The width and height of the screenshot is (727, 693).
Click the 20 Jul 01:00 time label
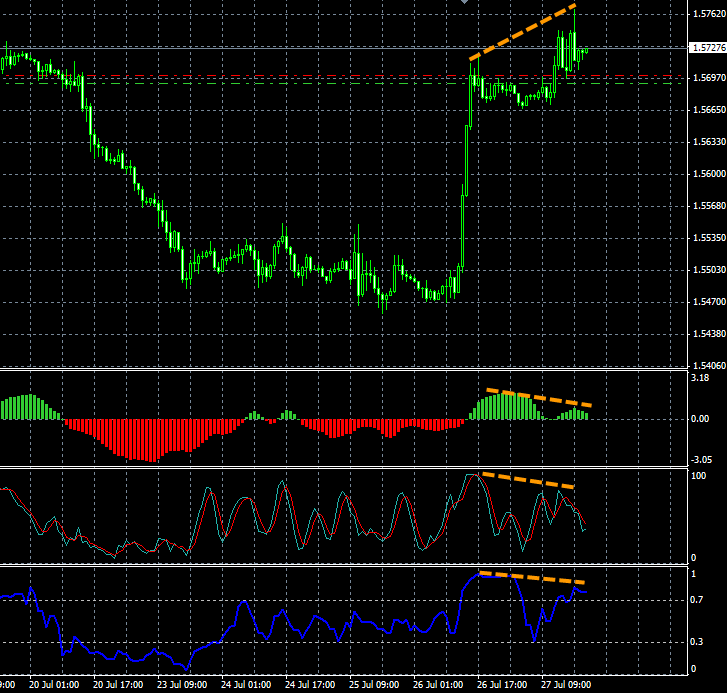coord(54,685)
